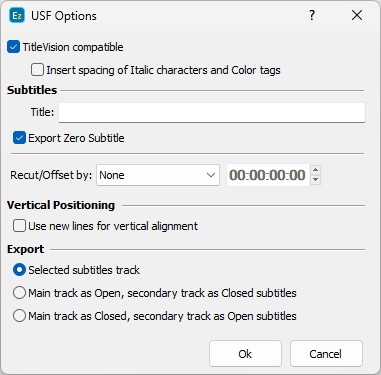
Task: Click the EZTitles app icon in title bar
Action: 17,16
